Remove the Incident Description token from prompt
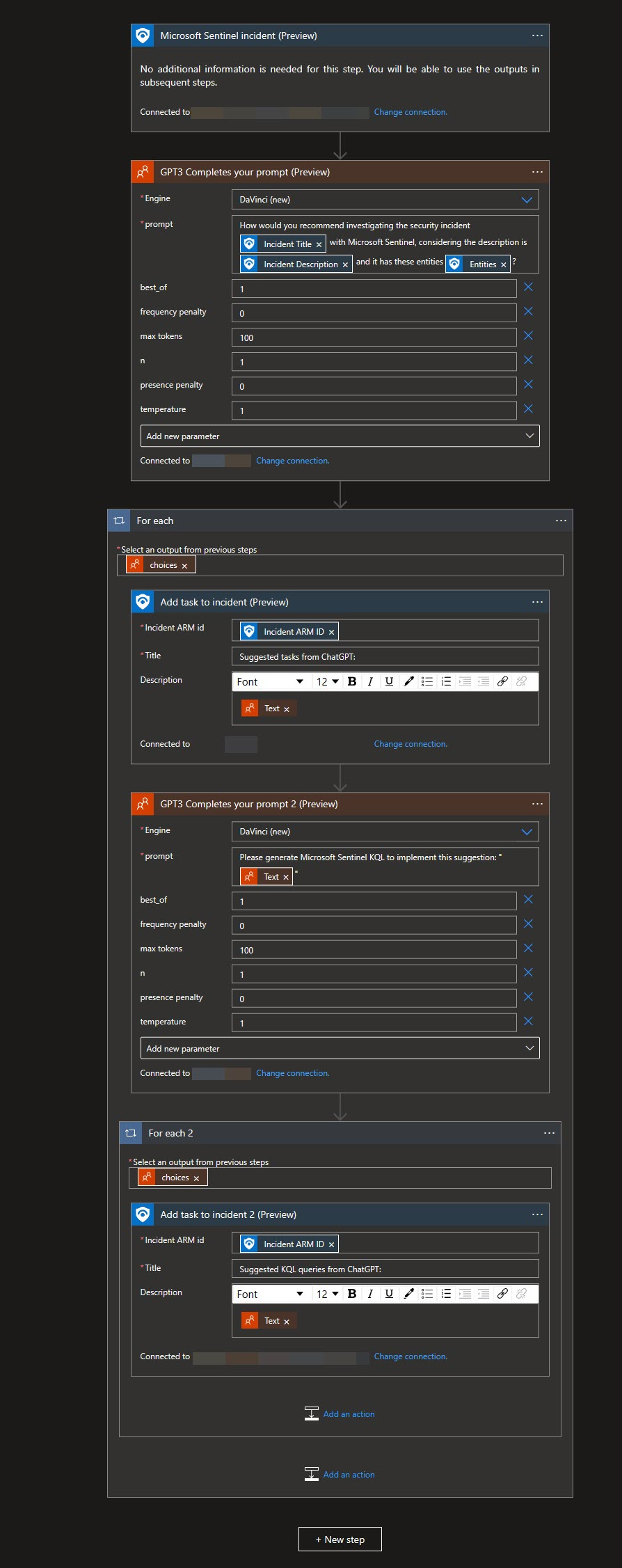This screenshot has width=622, height=1568. click(x=345, y=265)
